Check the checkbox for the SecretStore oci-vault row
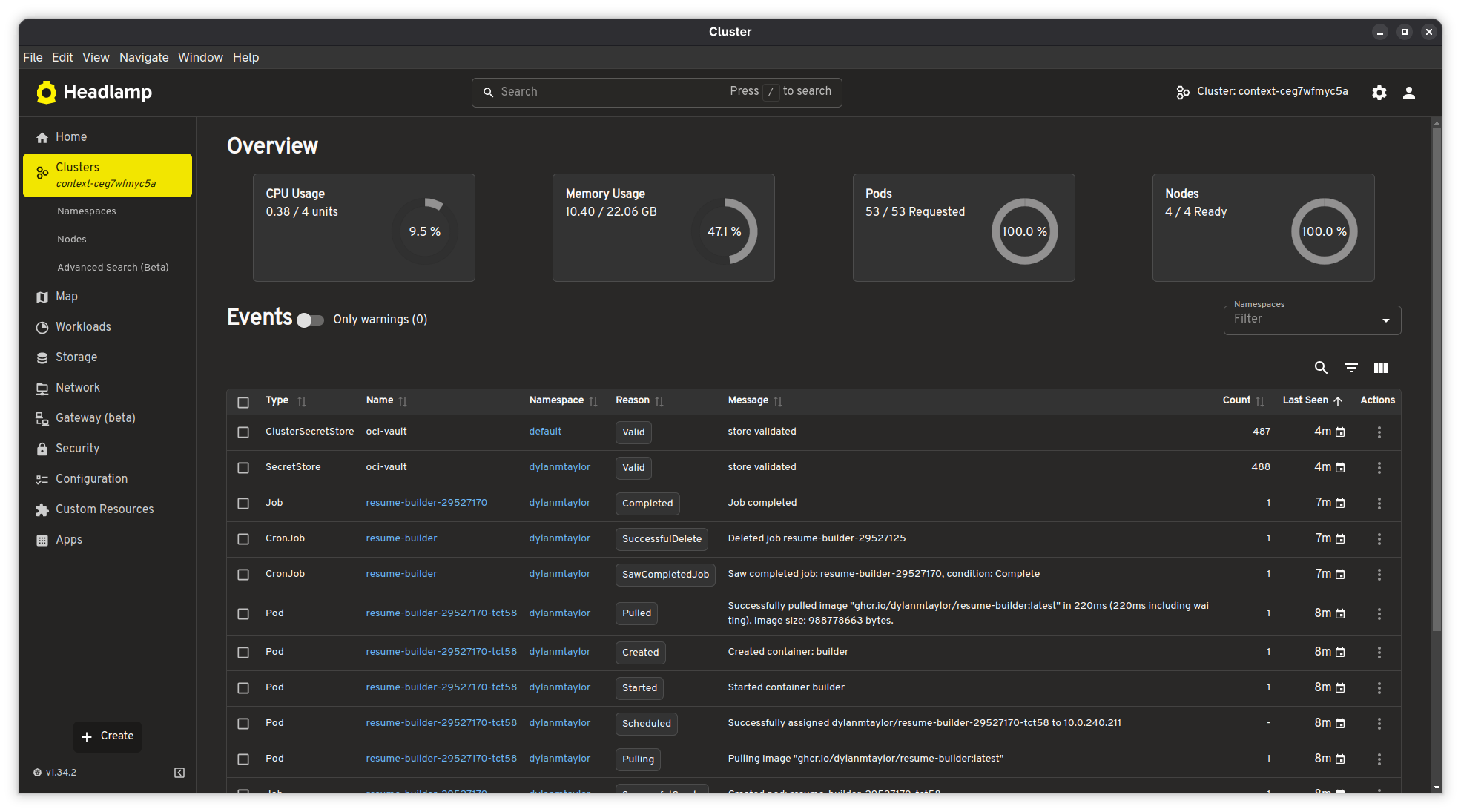This screenshot has width=1461, height=812. [x=243, y=468]
